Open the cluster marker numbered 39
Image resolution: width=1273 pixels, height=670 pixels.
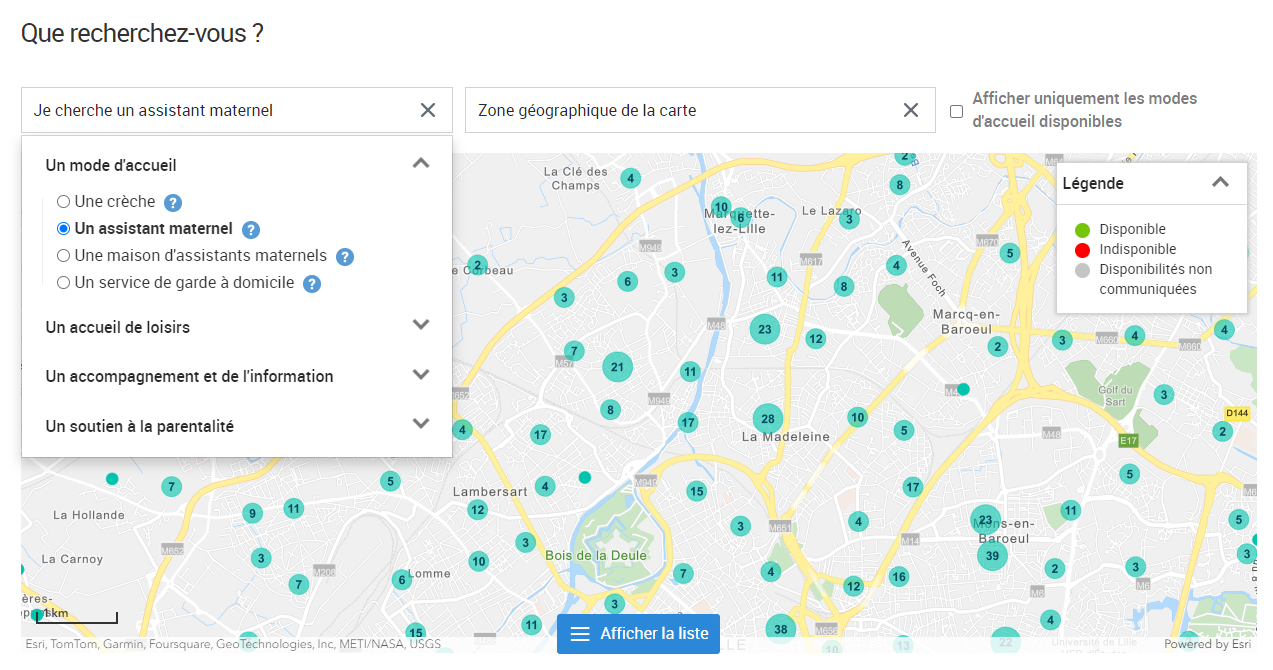point(992,555)
